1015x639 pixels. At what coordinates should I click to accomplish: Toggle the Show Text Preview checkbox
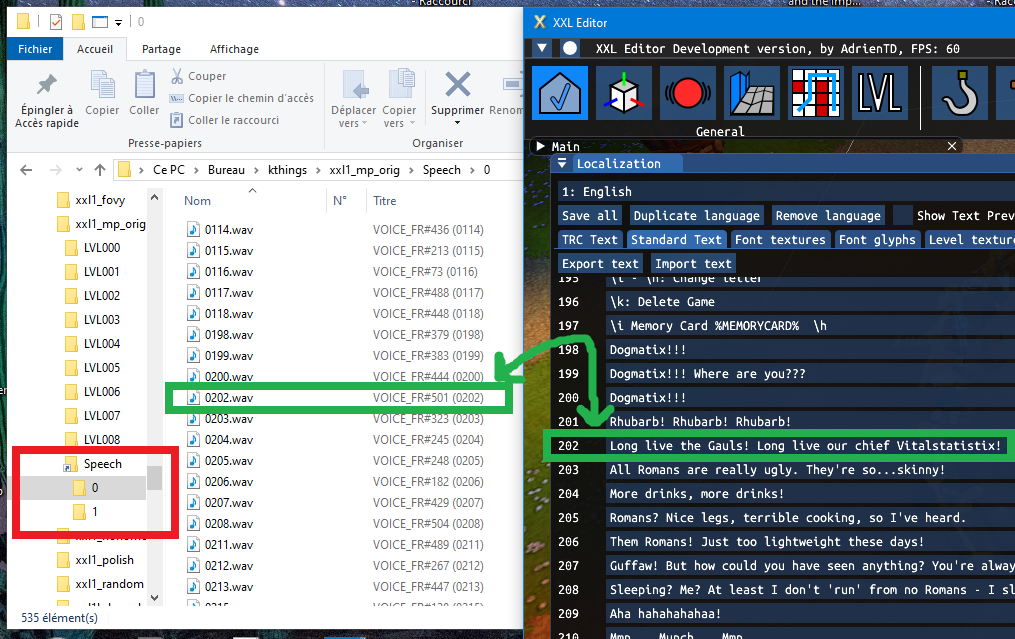[902, 215]
